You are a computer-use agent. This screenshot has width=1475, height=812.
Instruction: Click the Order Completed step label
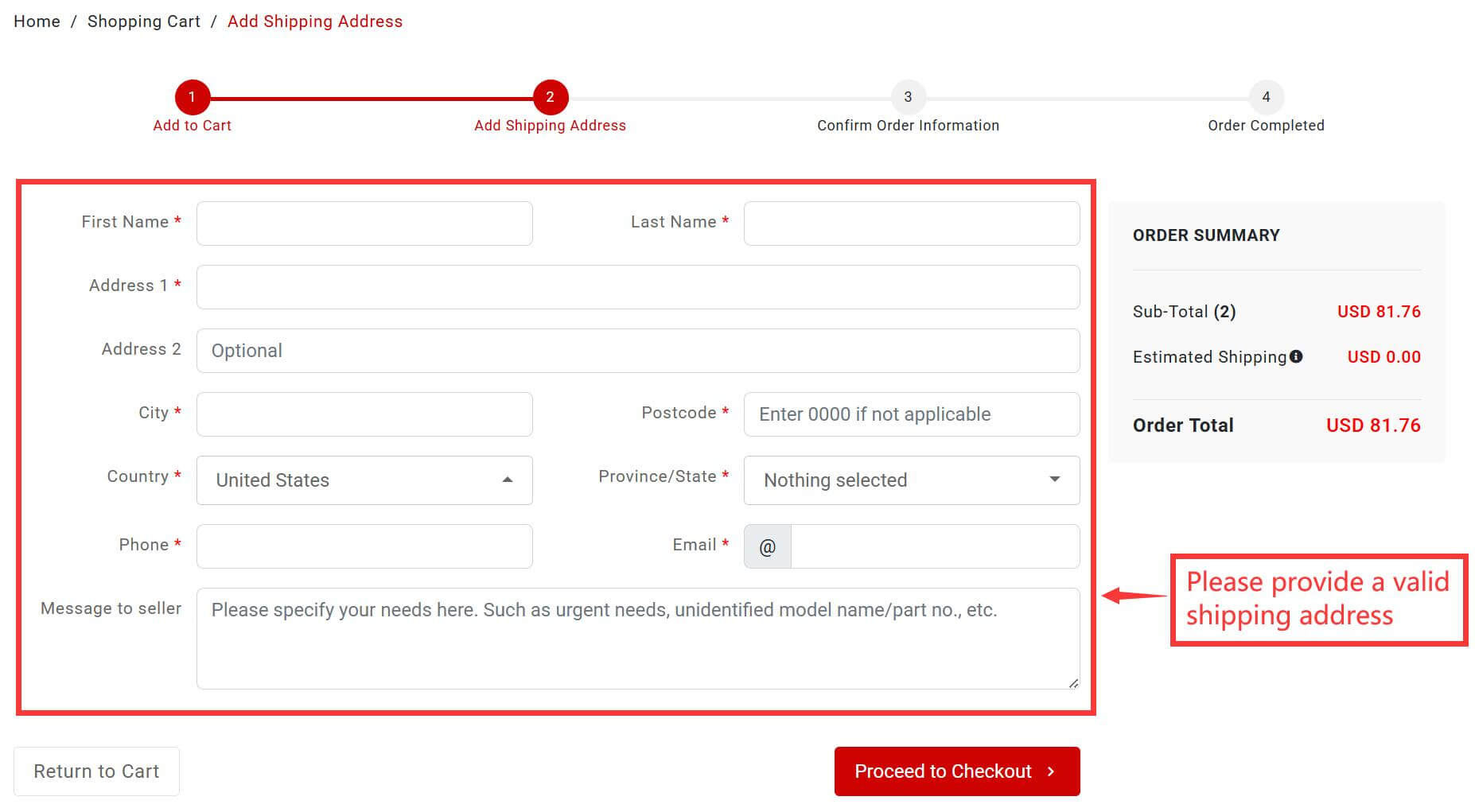(x=1266, y=126)
